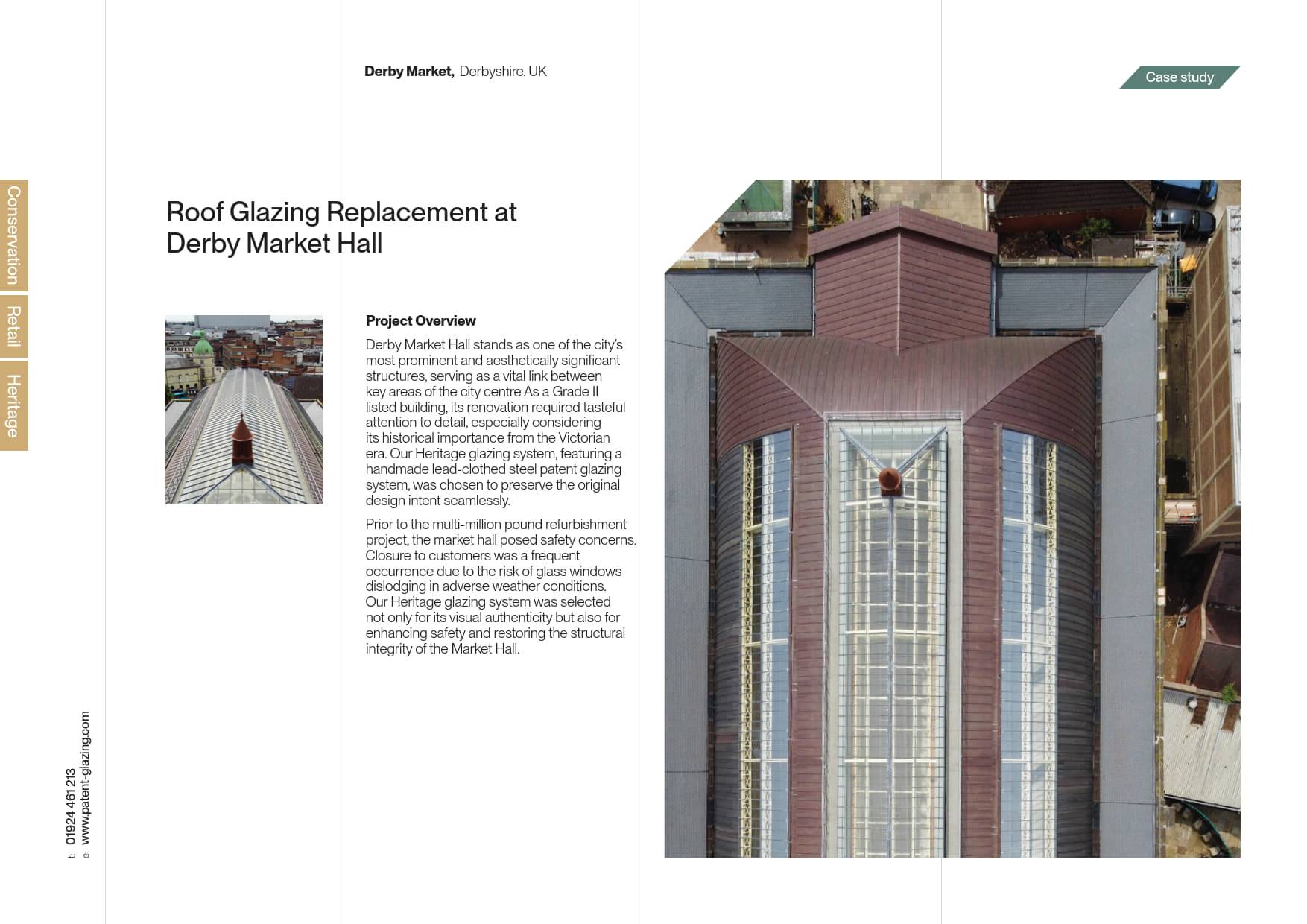
Task: Click paragraph starting 'Prior to the multi-million'
Action: (499, 586)
